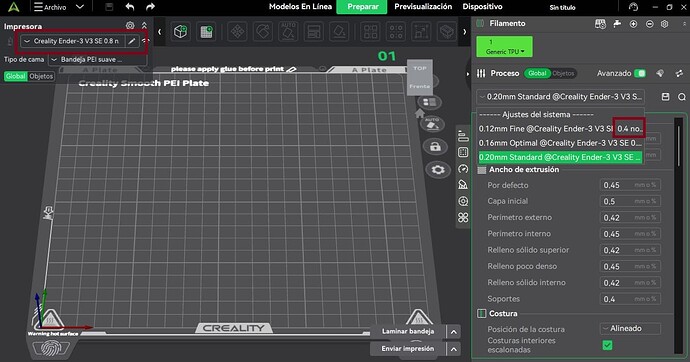
Task: Select 0.16mm Optimal preset from list
Action: pos(560,143)
